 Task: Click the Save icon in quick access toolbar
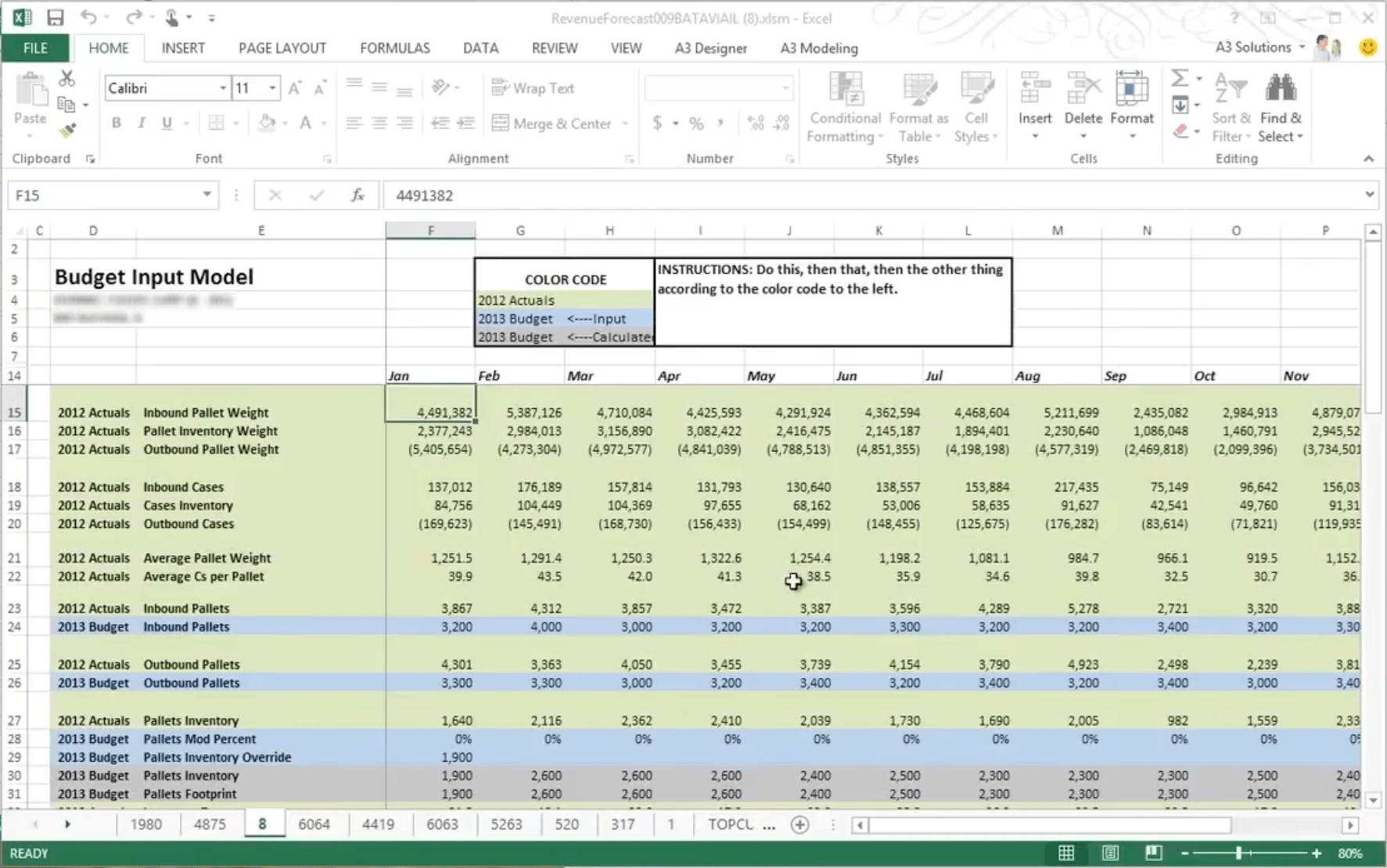[56, 17]
